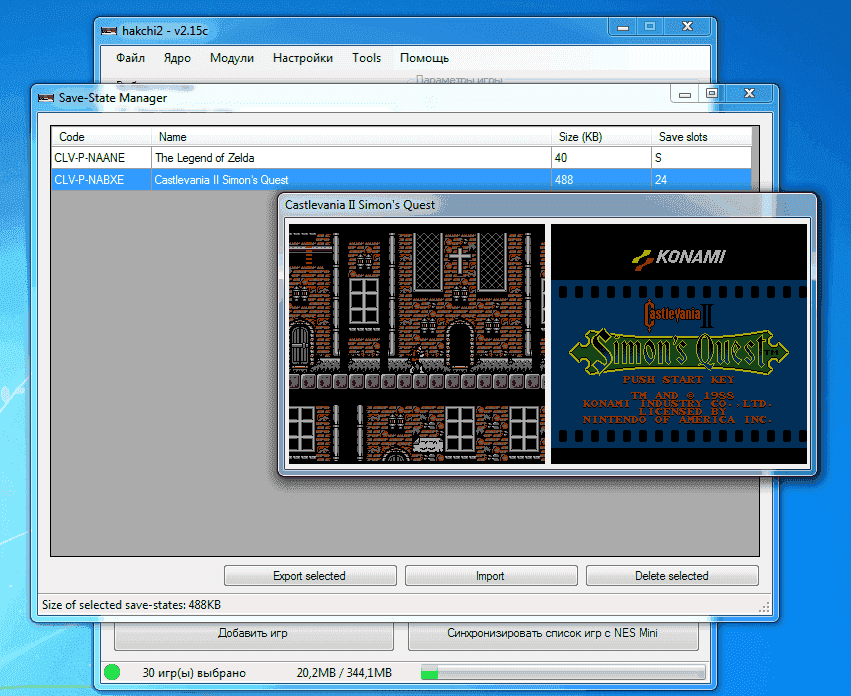Screen dimensions: 851x696
Task: Select Castlevania II Simon's Quest row name
Action: (351, 180)
